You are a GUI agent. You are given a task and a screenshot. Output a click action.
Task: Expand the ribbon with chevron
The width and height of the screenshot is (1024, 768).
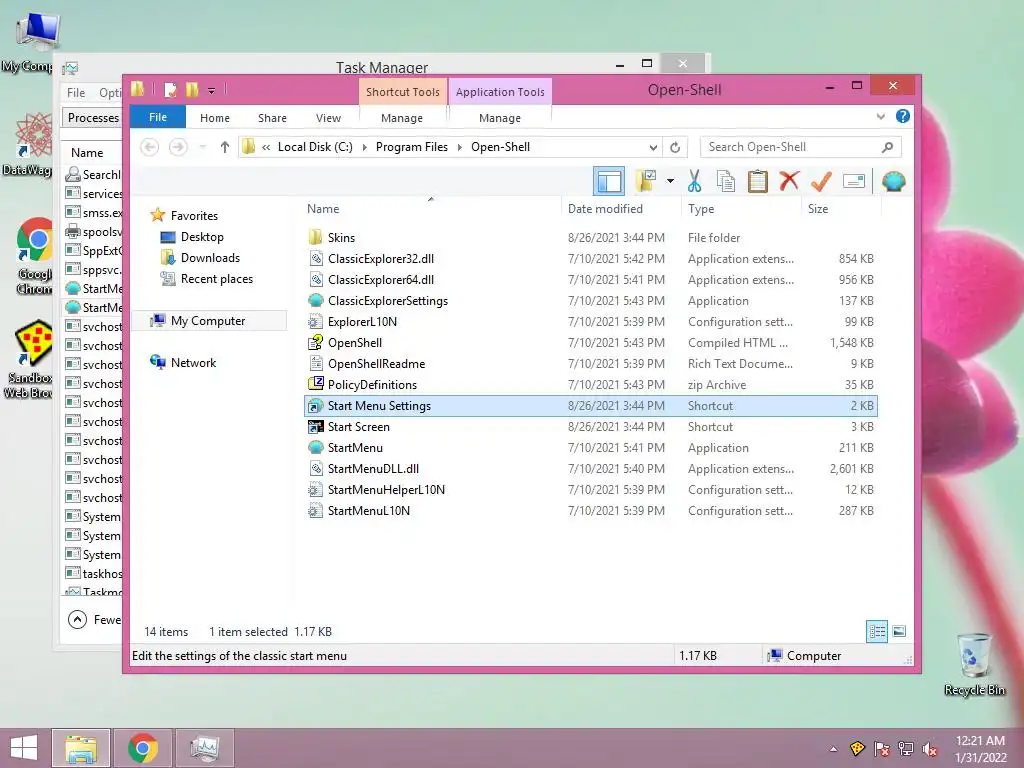pyautogui.click(x=880, y=117)
